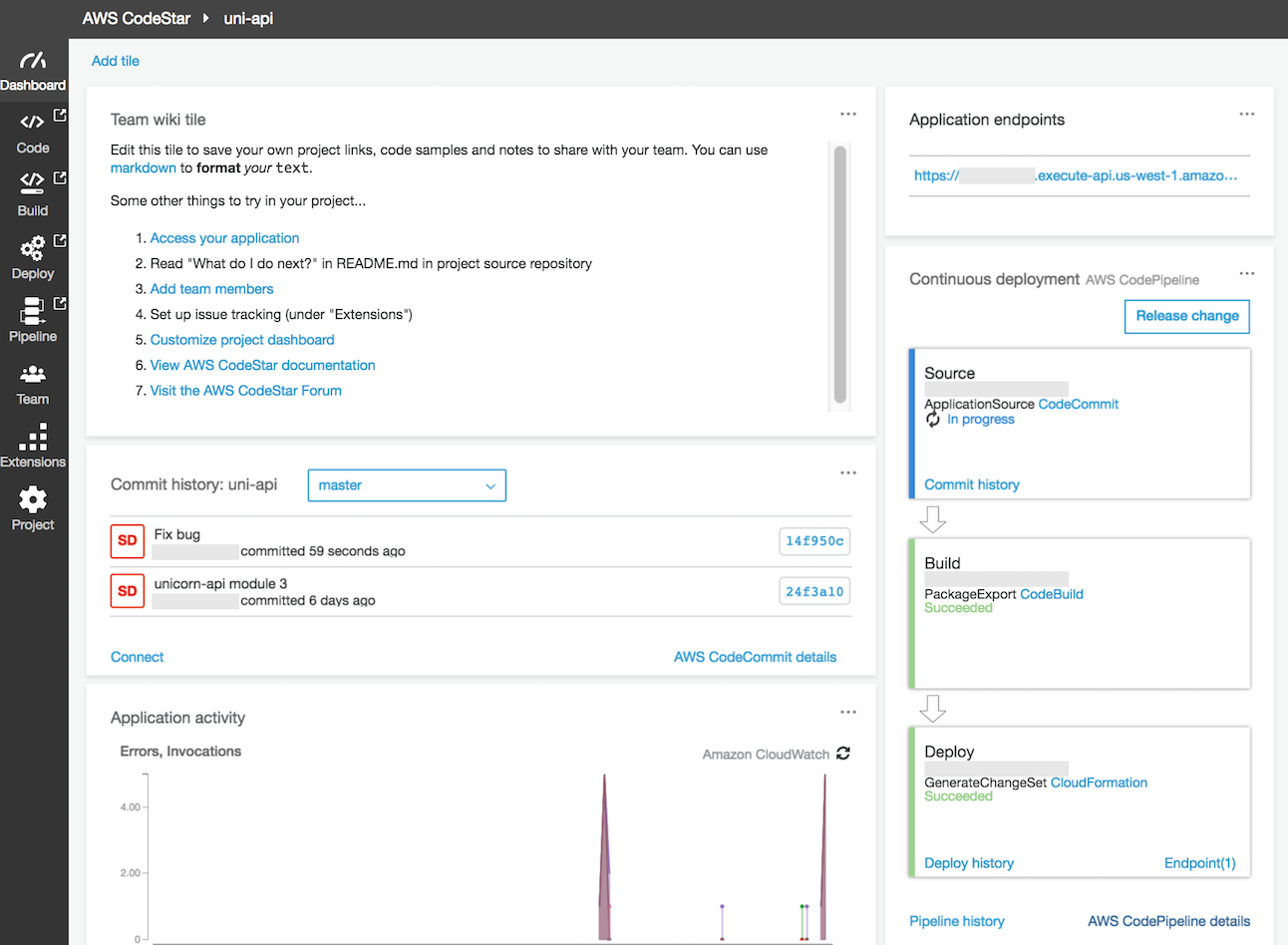Click the Connect link
This screenshot has height=945, width=1288.
tap(137, 657)
